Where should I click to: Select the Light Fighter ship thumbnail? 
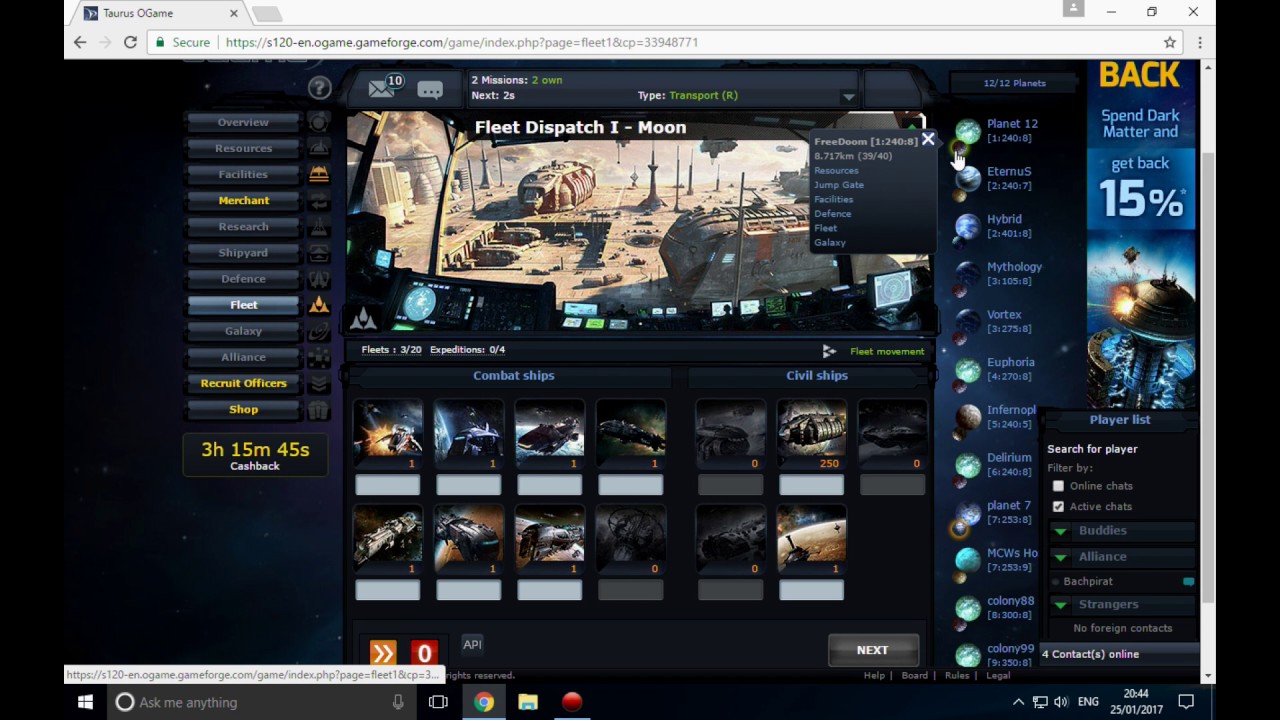pos(388,434)
